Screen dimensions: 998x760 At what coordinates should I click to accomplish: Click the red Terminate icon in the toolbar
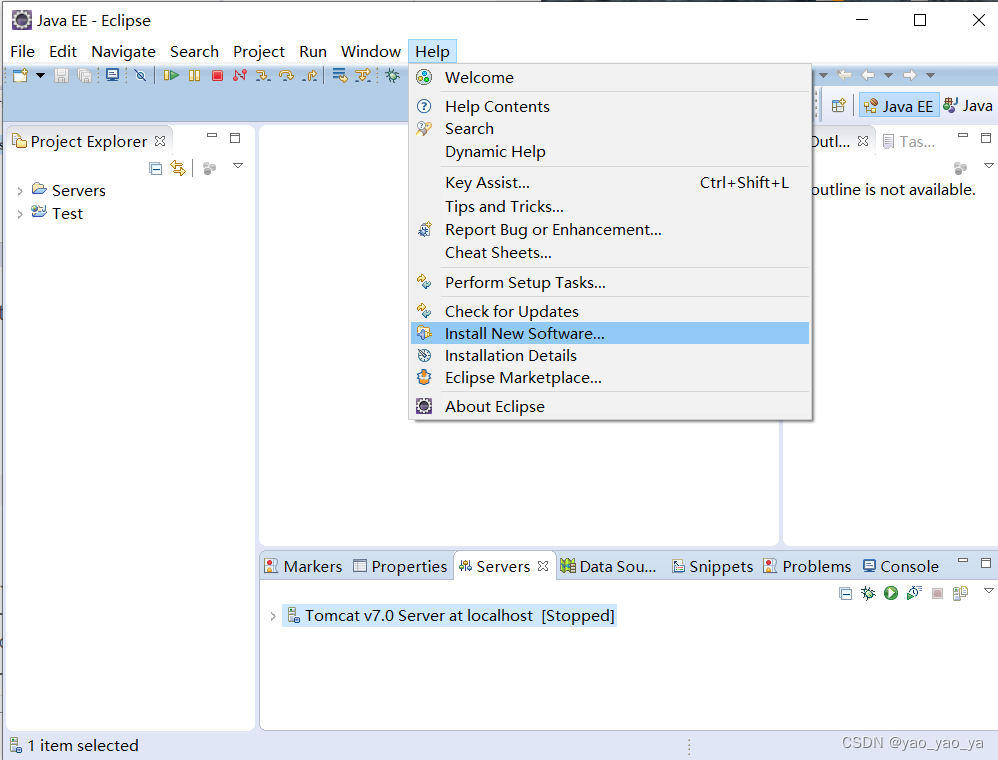point(217,75)
